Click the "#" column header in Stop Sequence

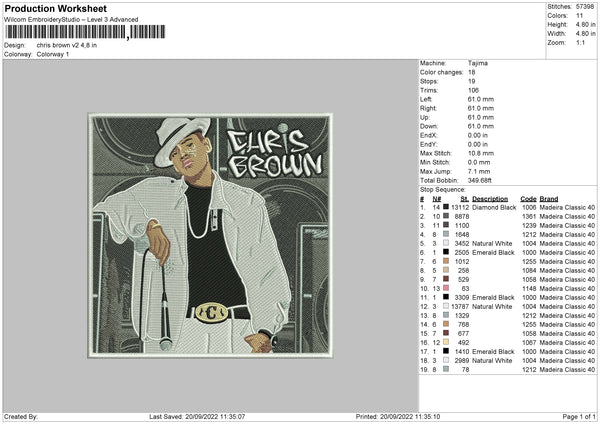422,199
